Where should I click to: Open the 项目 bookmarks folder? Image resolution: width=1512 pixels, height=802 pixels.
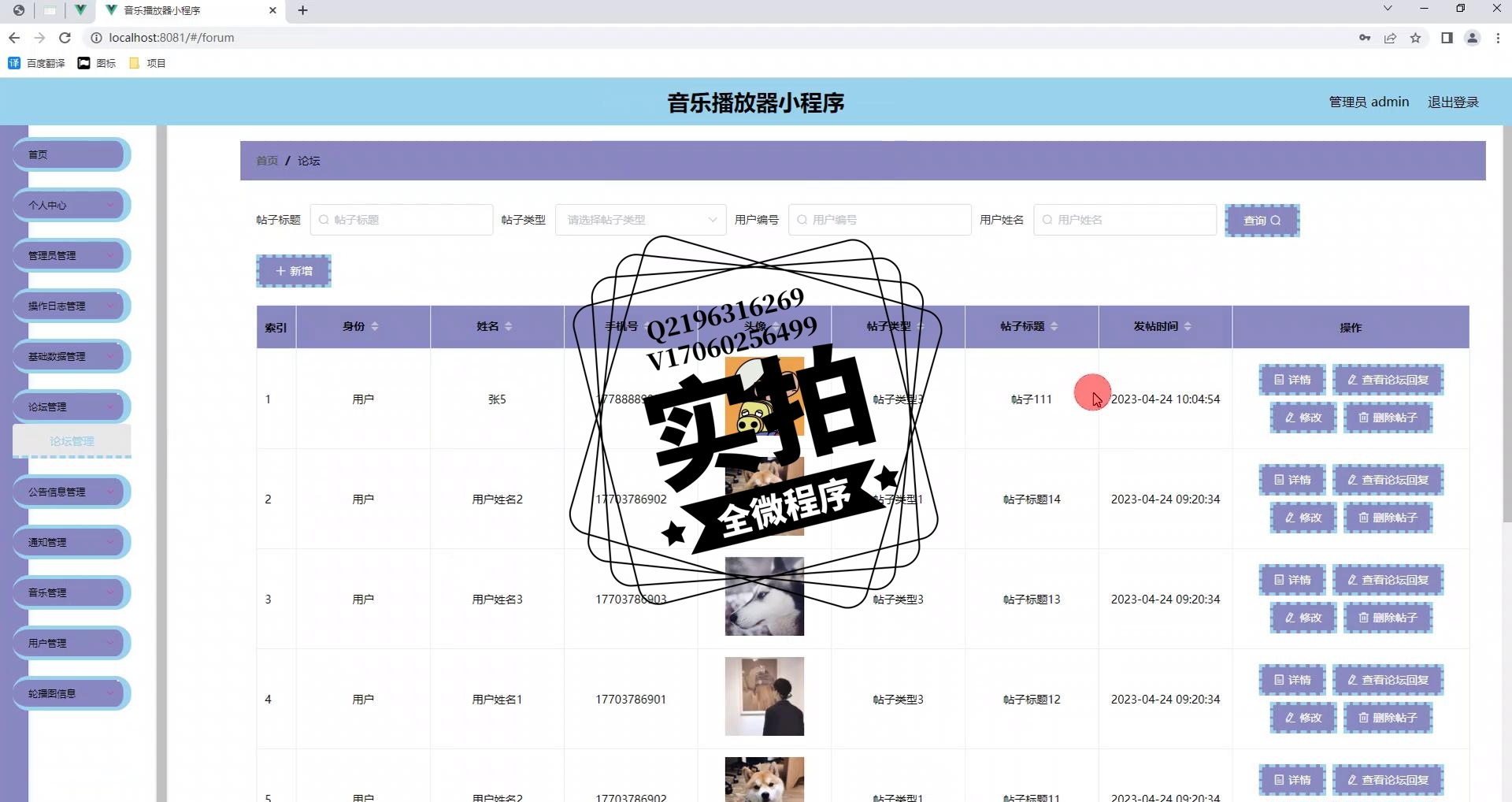tap(147, 63)
